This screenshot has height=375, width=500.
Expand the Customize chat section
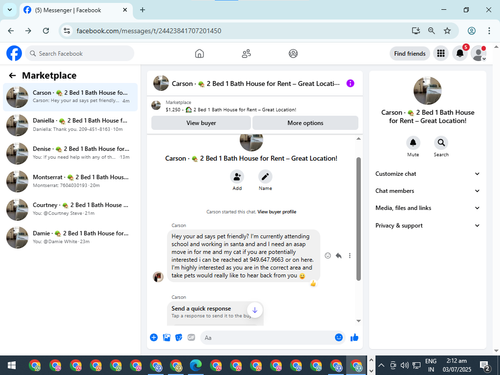click(427, 174)
